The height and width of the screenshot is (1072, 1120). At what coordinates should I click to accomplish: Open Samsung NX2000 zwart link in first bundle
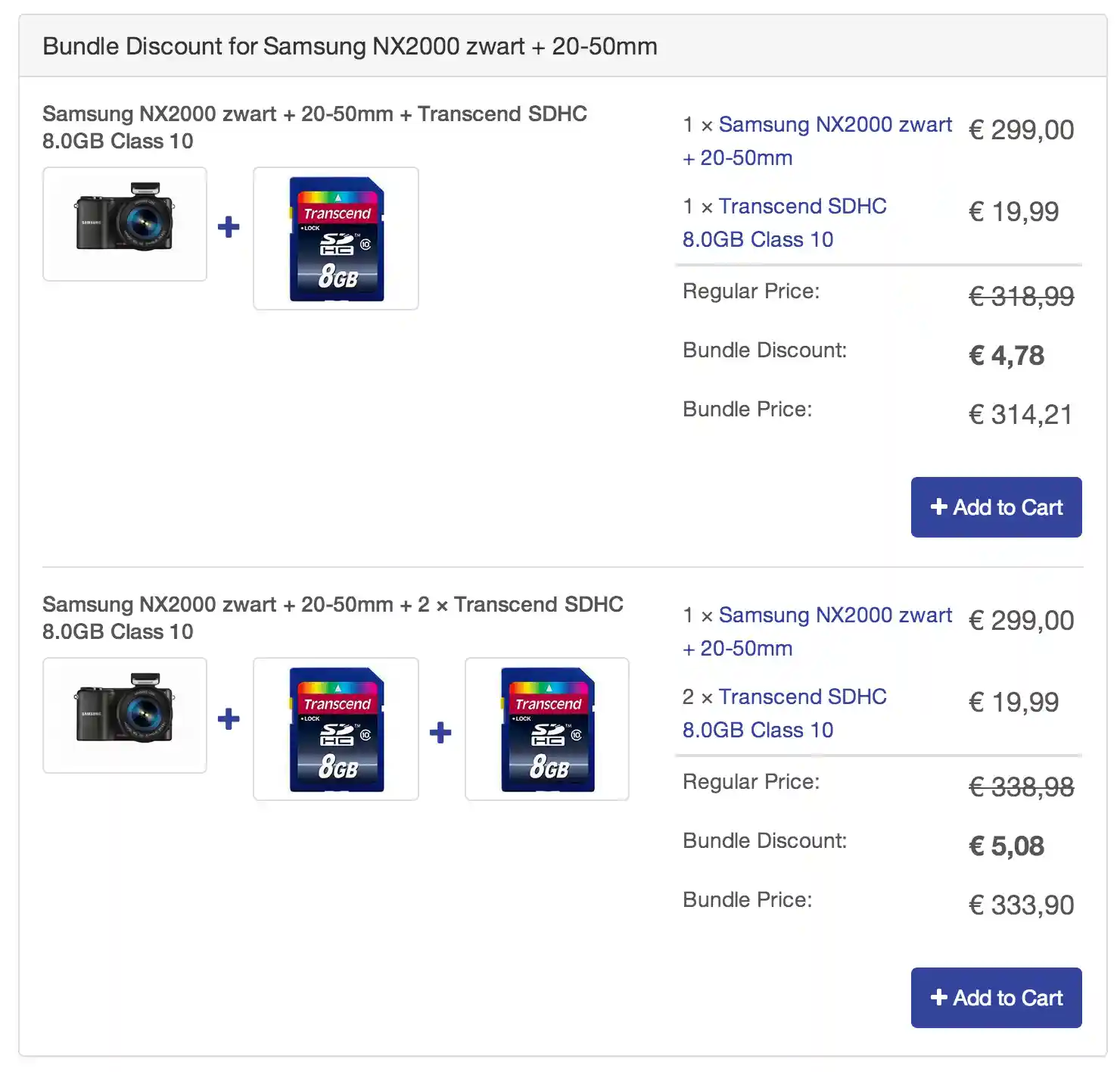click(835, 125)
